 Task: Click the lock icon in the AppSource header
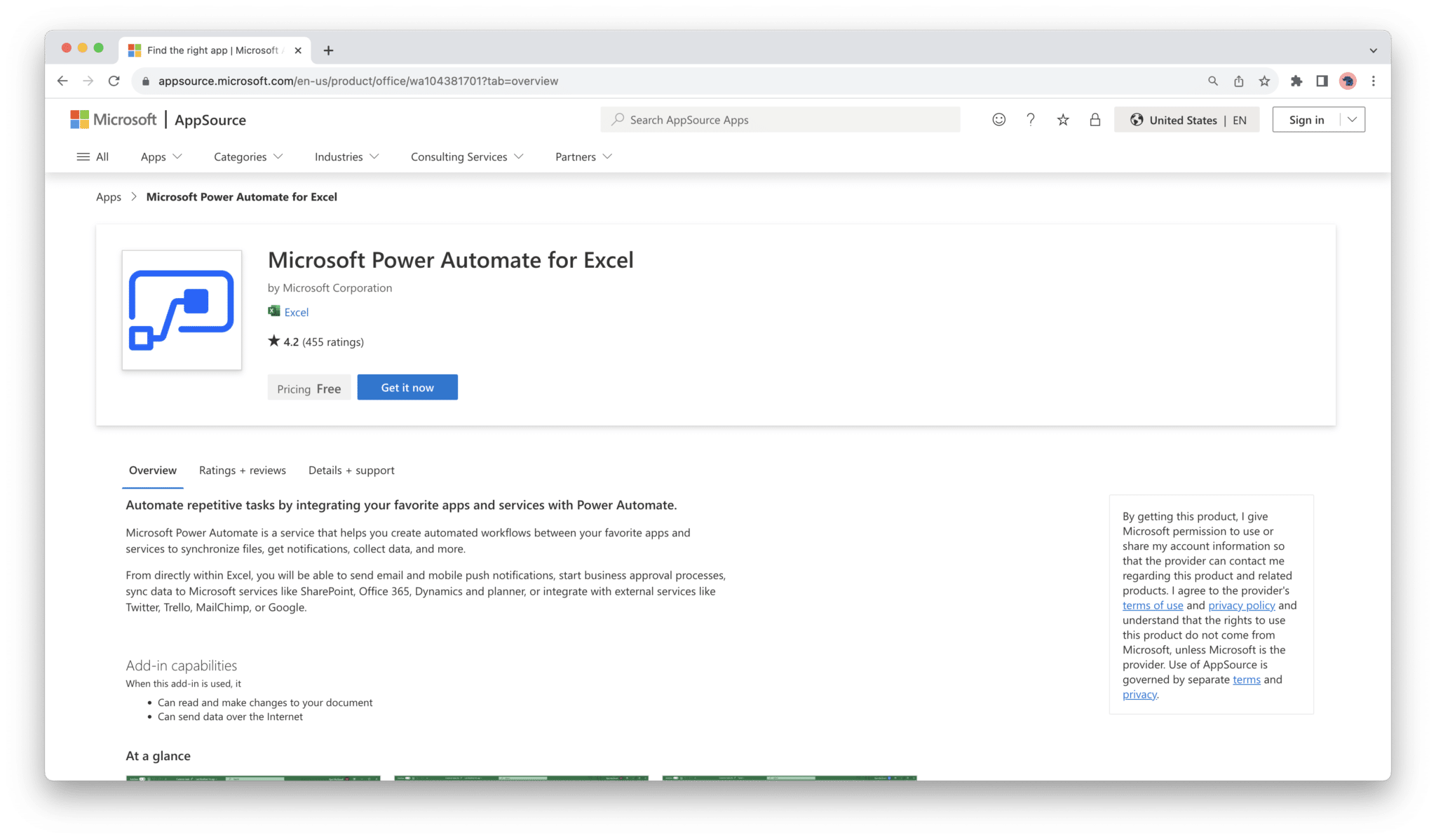pyautogui.click(x=1095, y=120)
